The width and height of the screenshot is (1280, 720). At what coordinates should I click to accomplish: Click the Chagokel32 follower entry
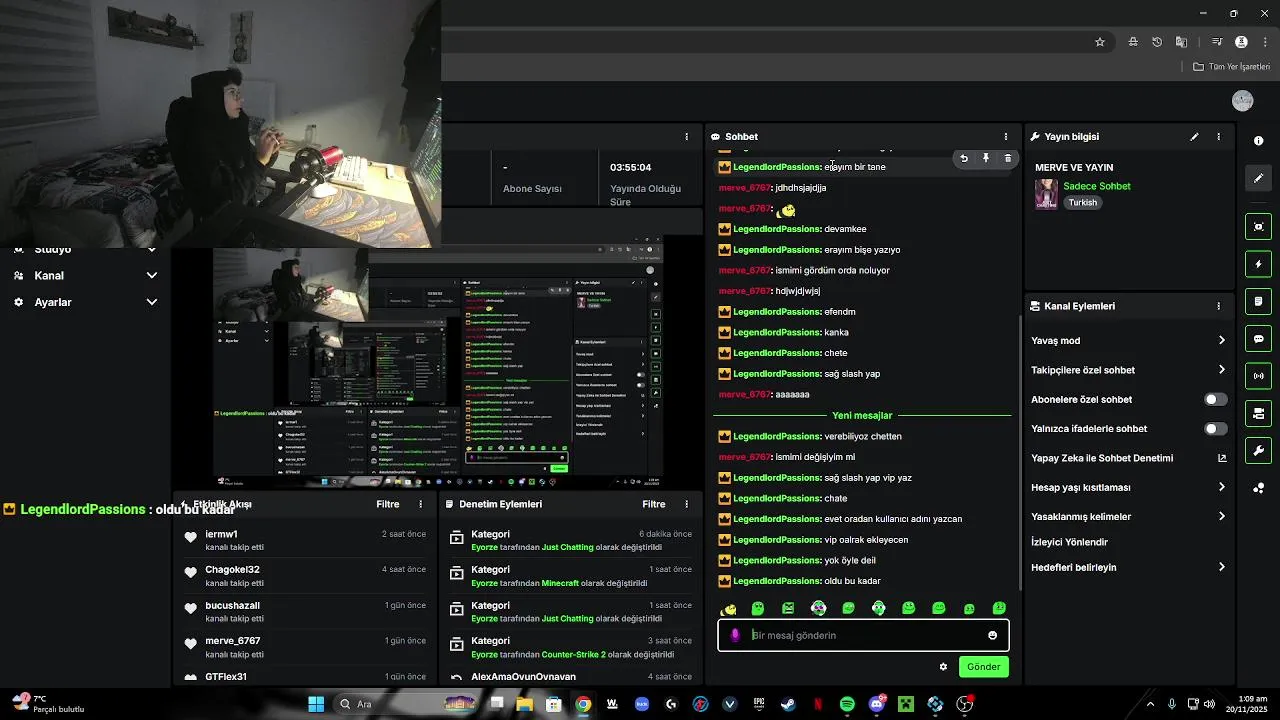point(305,576)
